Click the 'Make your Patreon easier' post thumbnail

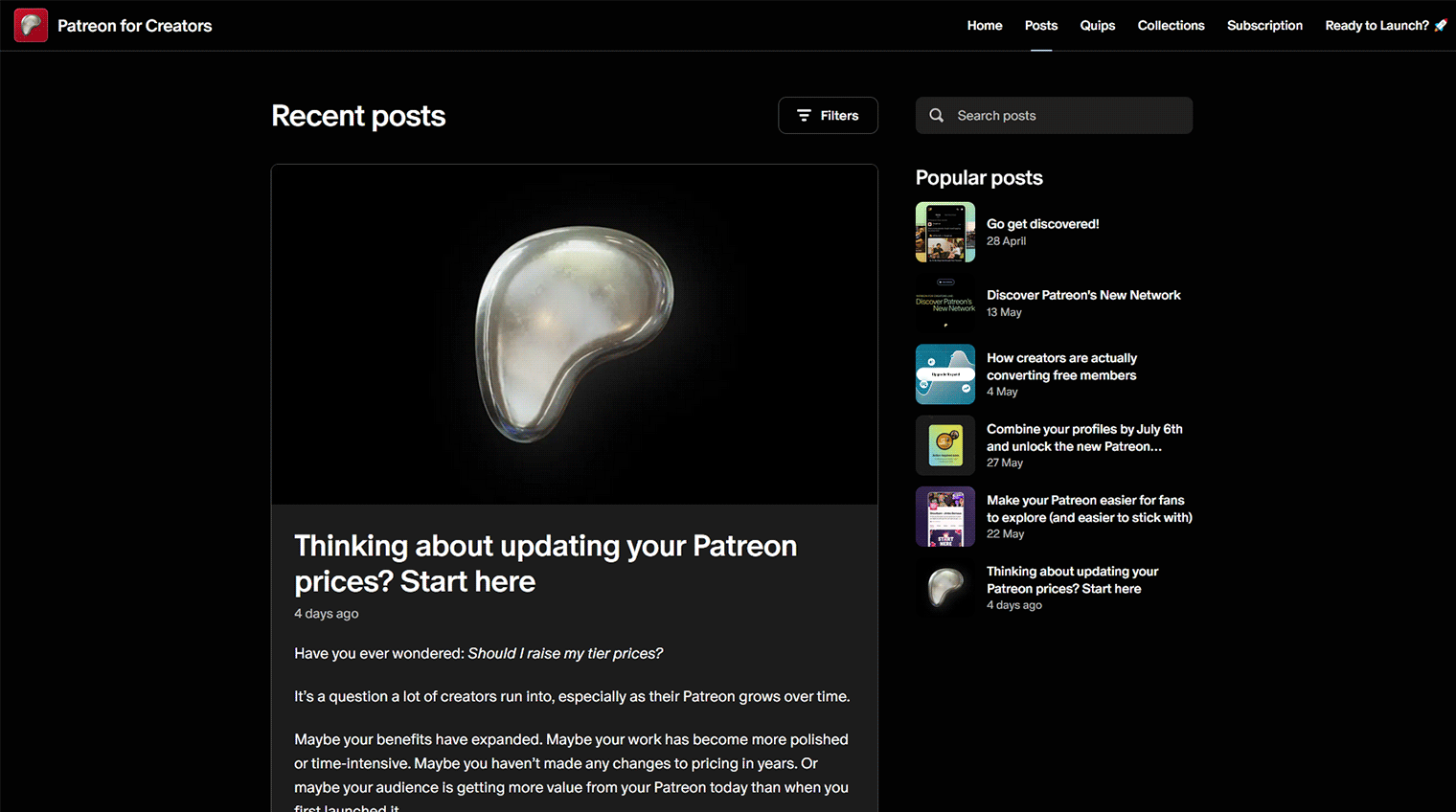(x=945, y=516)
